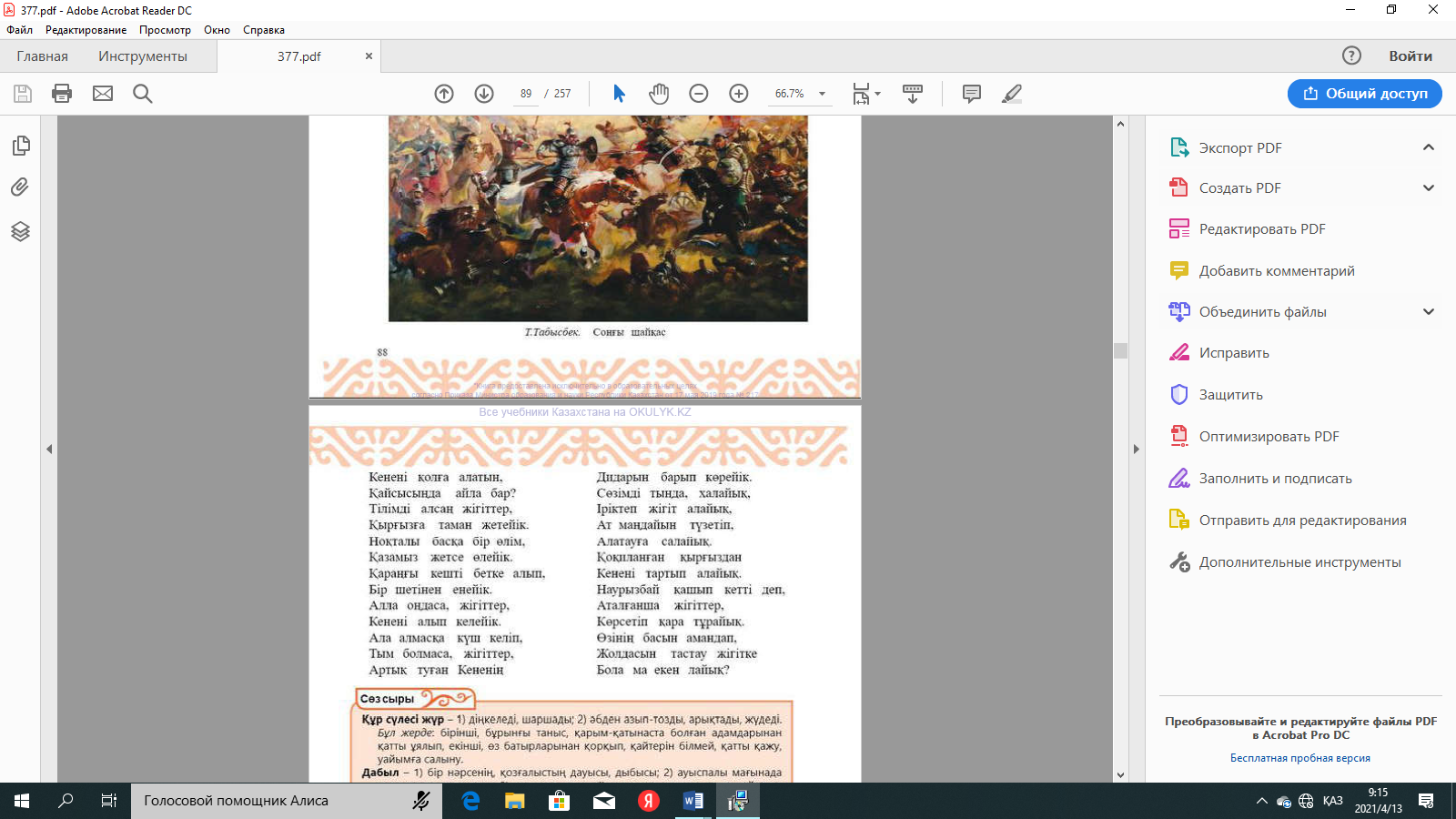The image size is (1456, 819).
Task: Select the Highlight text pen tool
Action: coord(1012,94)
